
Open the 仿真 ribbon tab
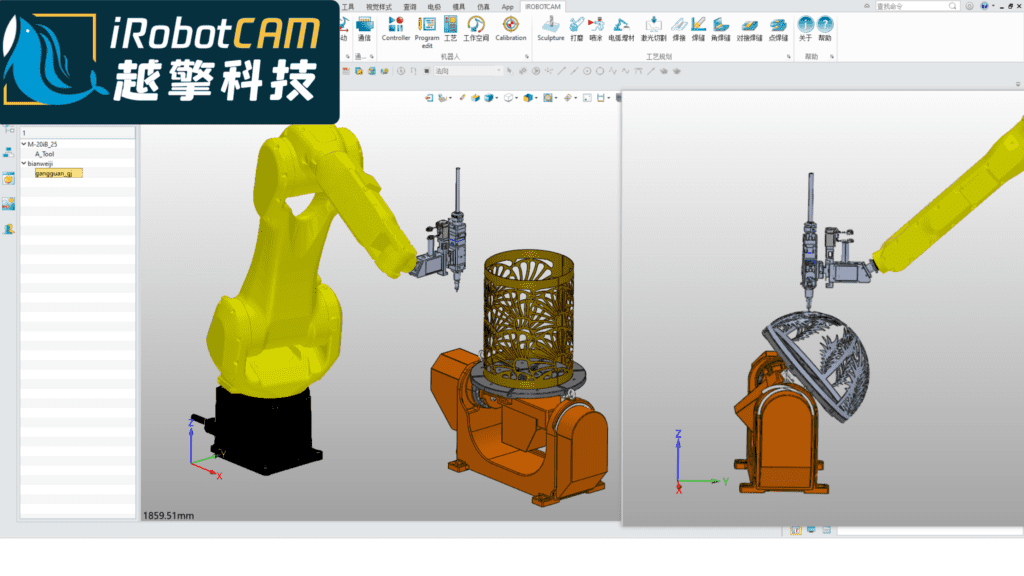484,6
